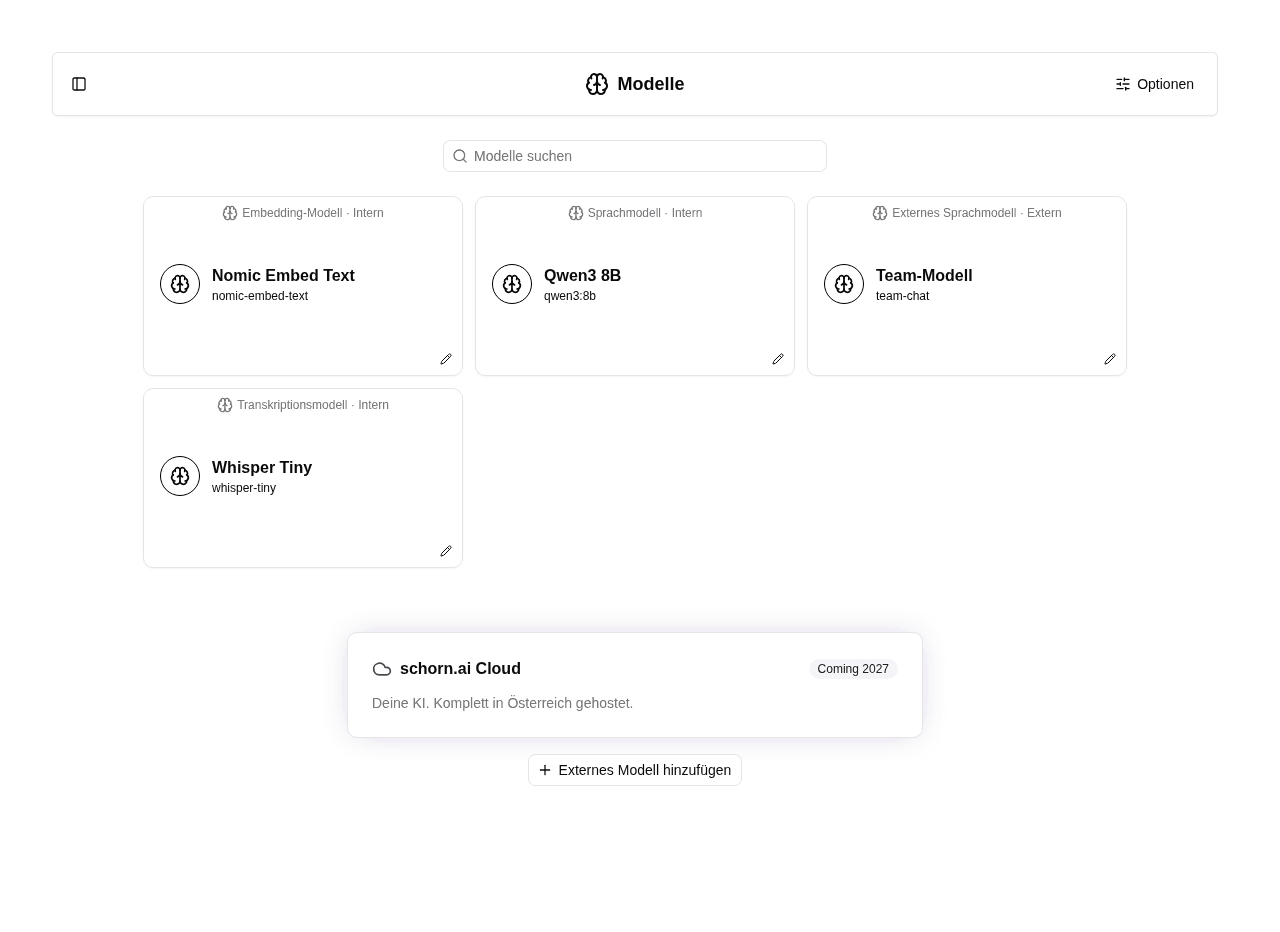Click the nomic-embed-text identifier
Image resolution: width=1280 pixels, height=932 pixels.
coord(260,296)
